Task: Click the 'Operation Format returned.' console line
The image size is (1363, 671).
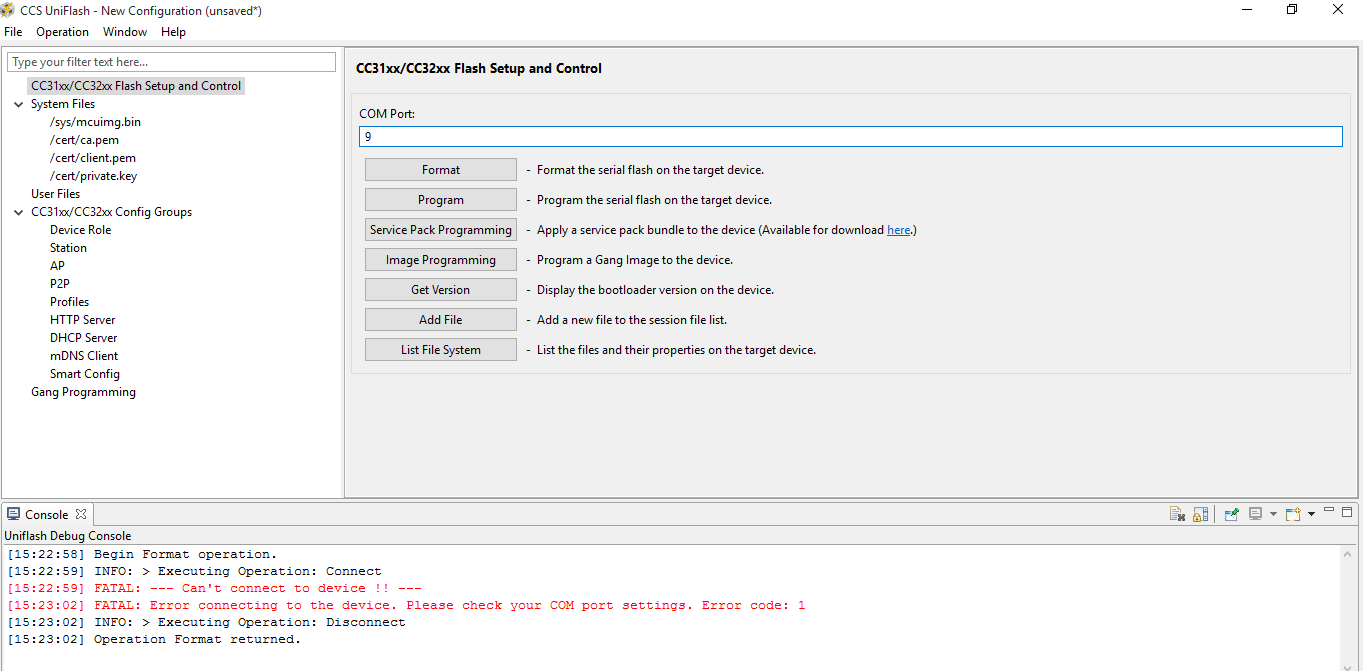Action: [154, 639]
